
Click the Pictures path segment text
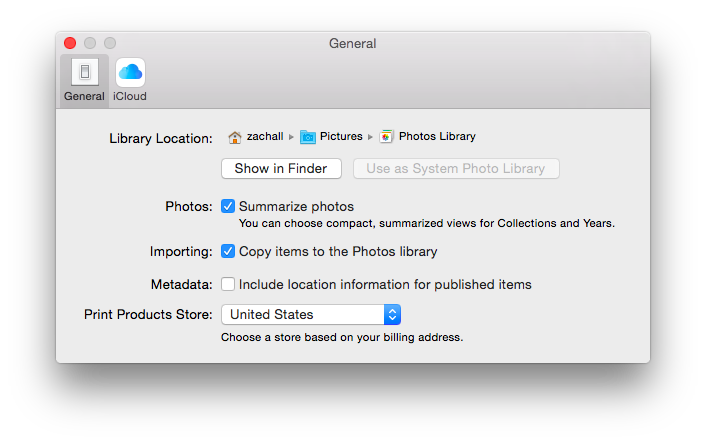click(341, 137)
